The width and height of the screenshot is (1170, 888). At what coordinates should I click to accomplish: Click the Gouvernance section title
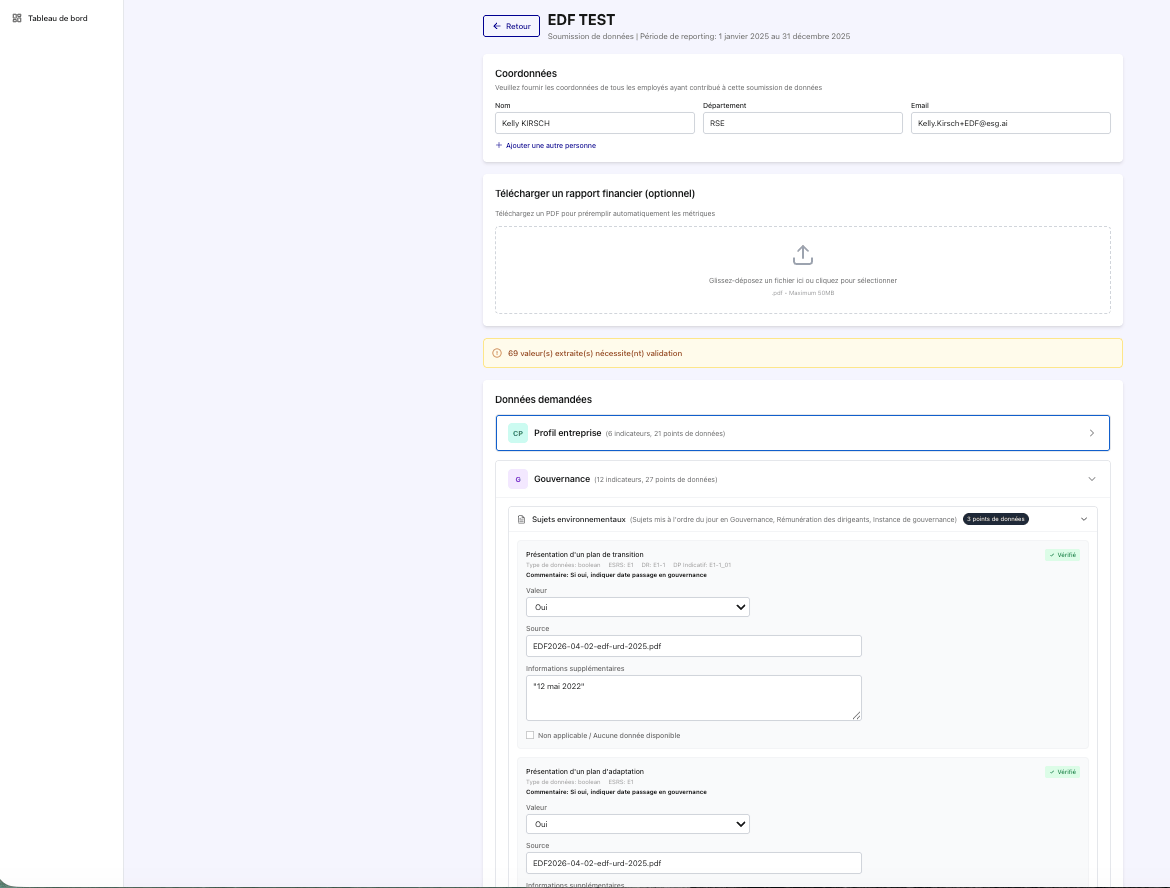click(x=562, y=479)
